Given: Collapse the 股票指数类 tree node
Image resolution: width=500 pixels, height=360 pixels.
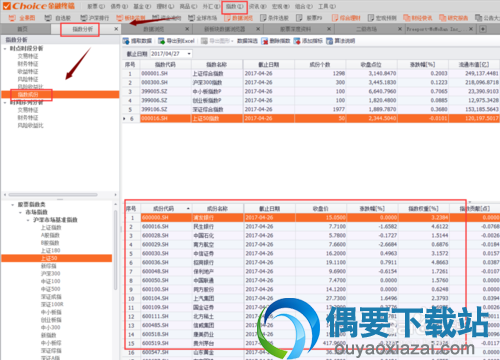Looking at the screenshot, I should click(x=13, y=205).
